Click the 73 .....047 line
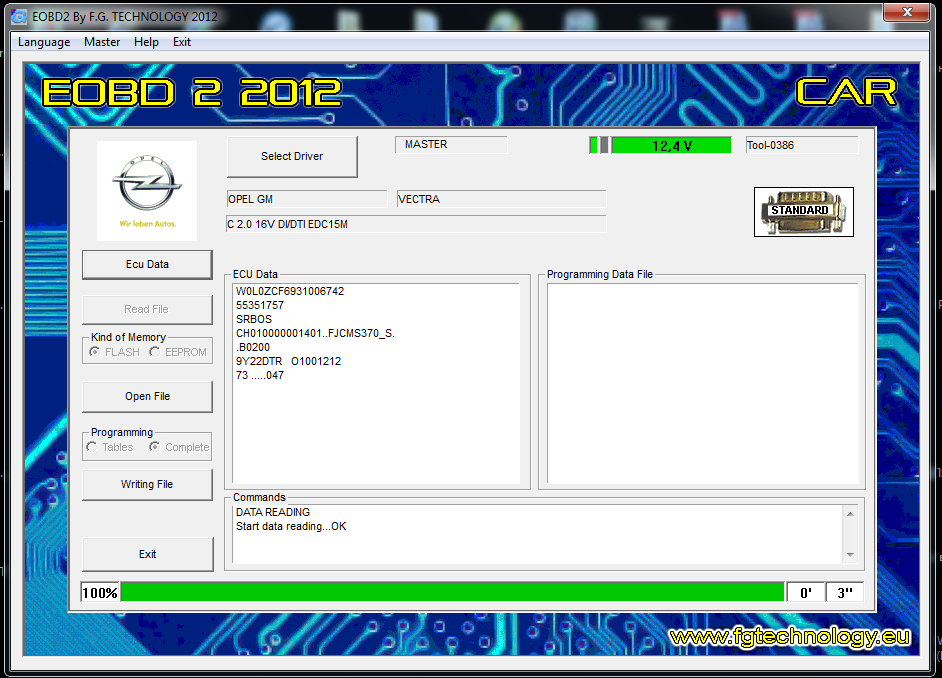Viewport: 942px width, 678px height. coord(260,375)
